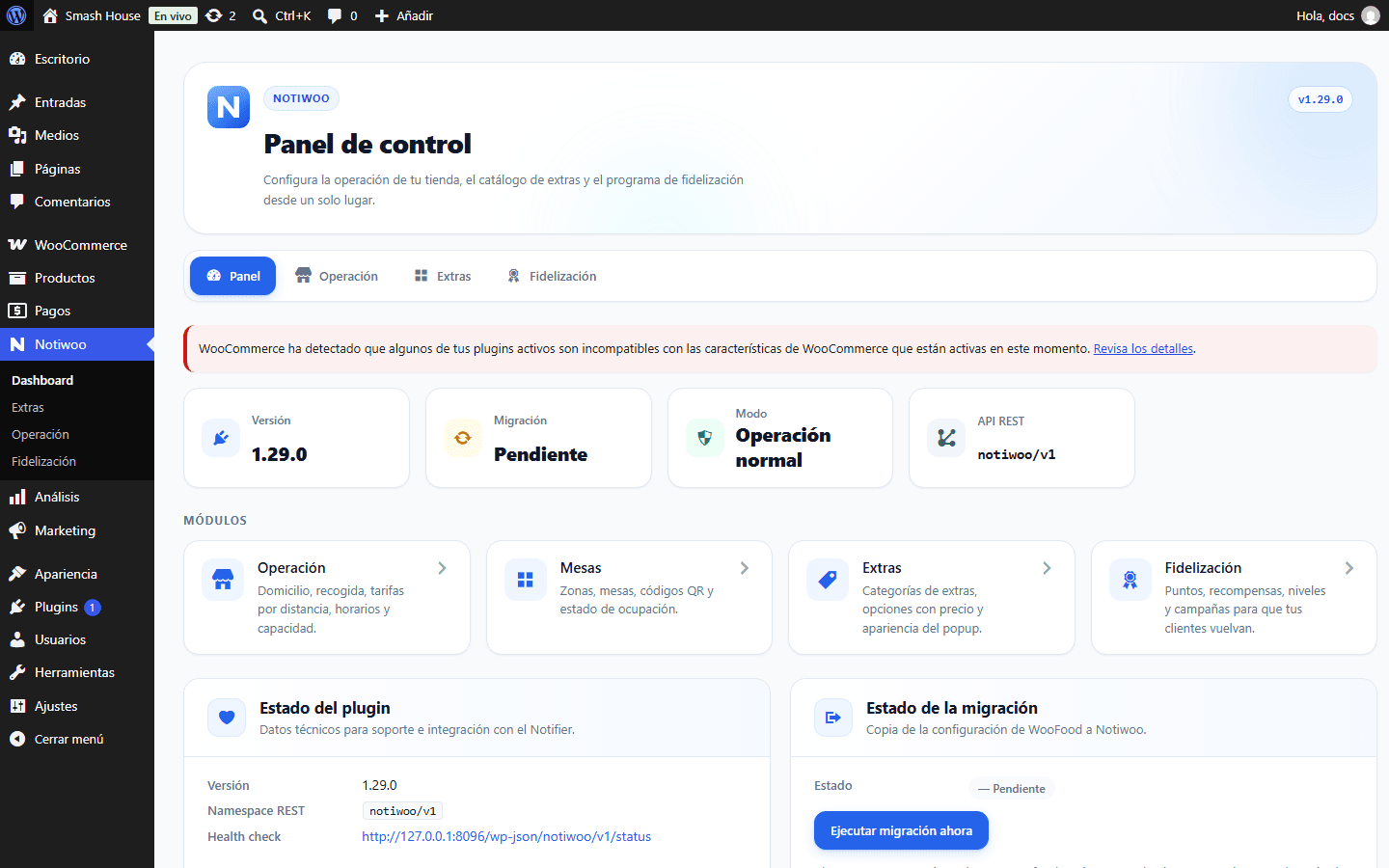Click Ejecutar migración ahora button
The width and height of the screenshot is (1389, 868).
pyautogui.click(x=901, y=830)
